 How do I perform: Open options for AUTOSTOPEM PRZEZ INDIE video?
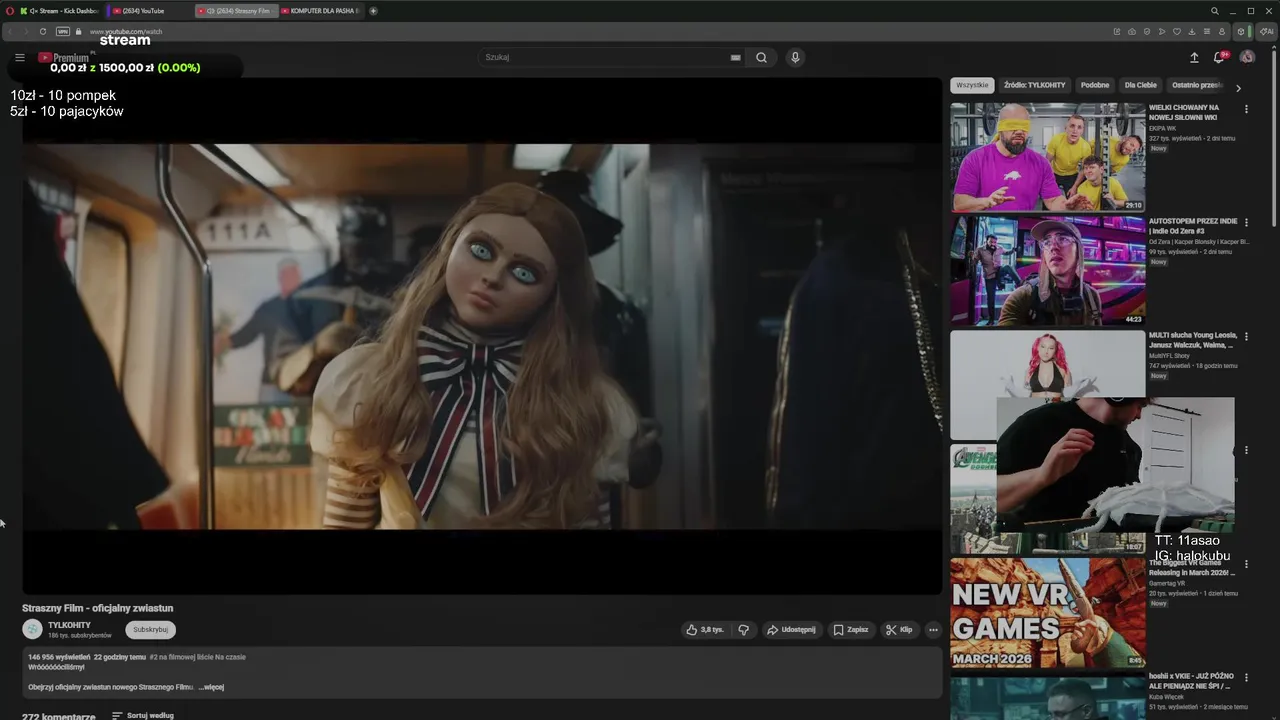point(1246,223)
